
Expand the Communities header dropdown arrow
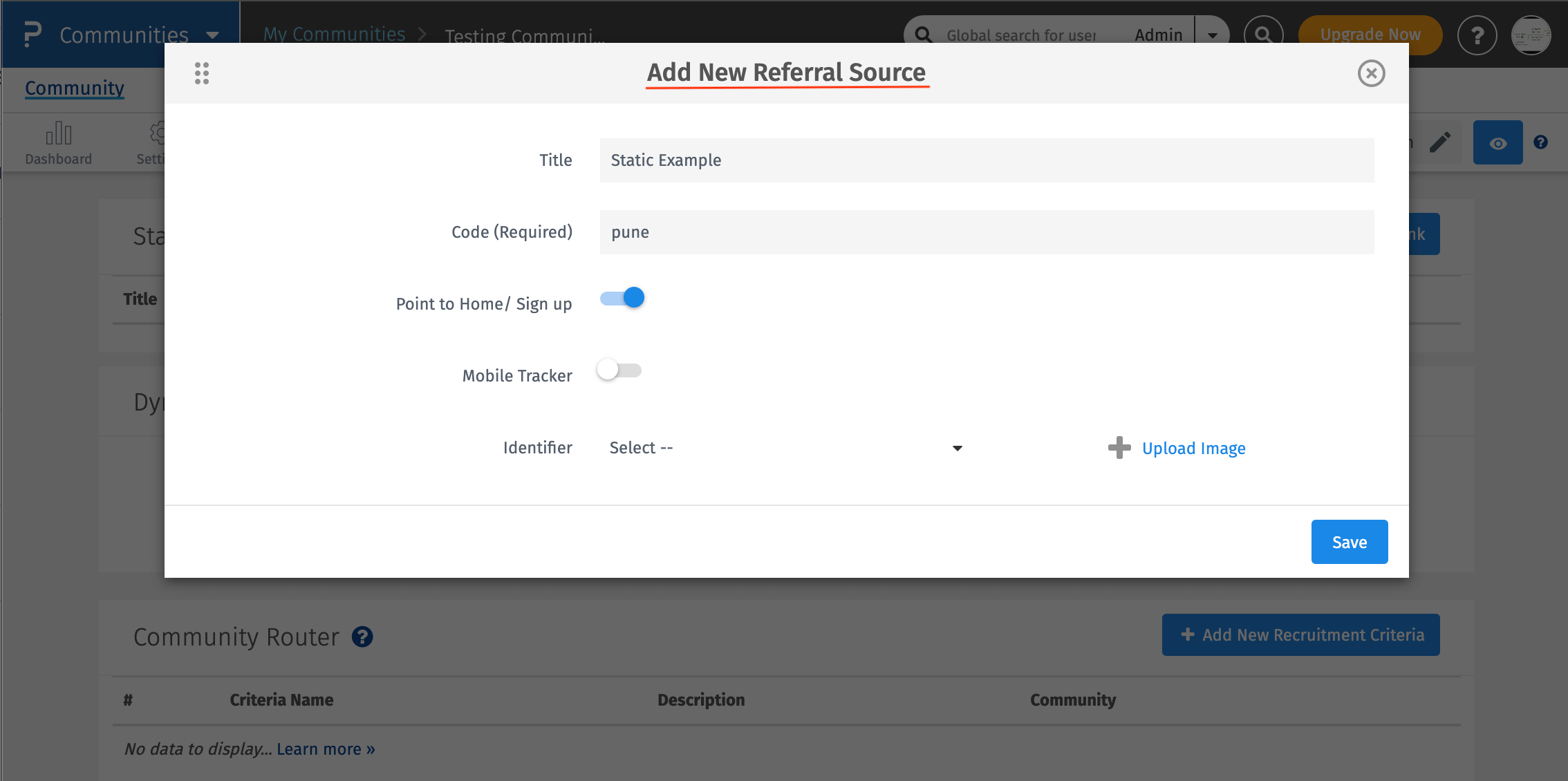pos(212,35)
